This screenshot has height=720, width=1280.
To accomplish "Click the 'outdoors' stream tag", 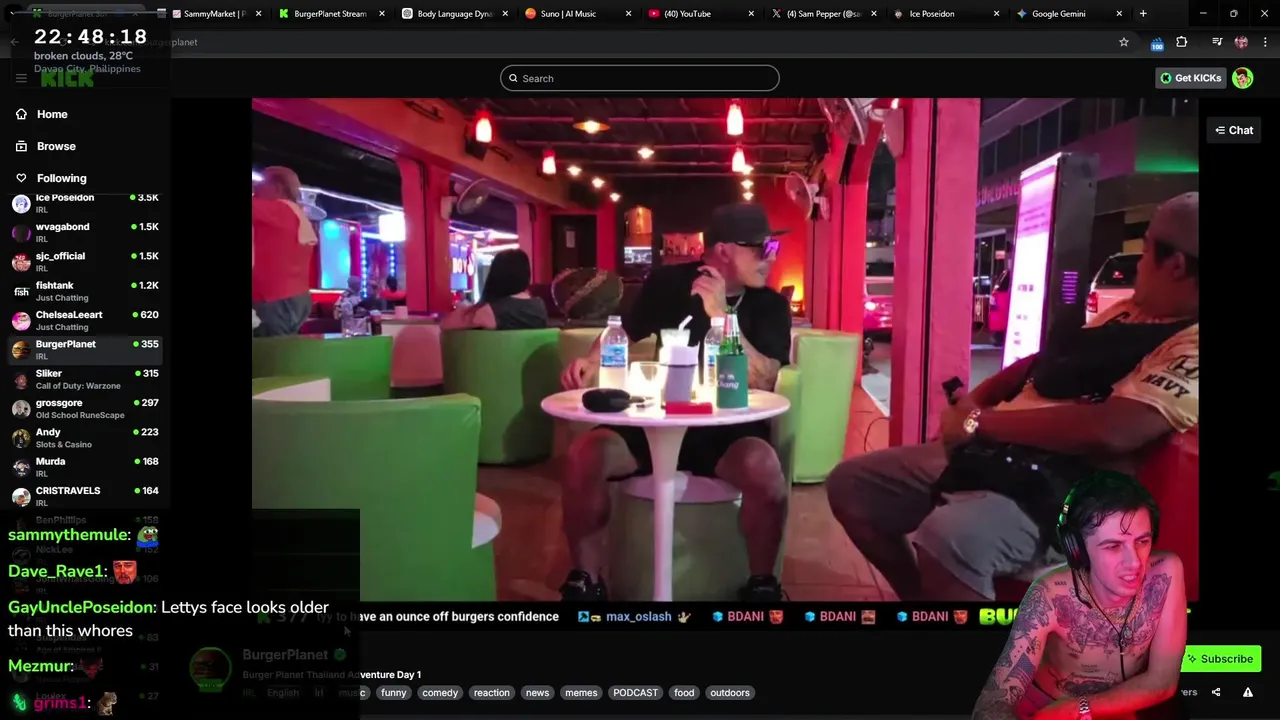I will (729, 692).
